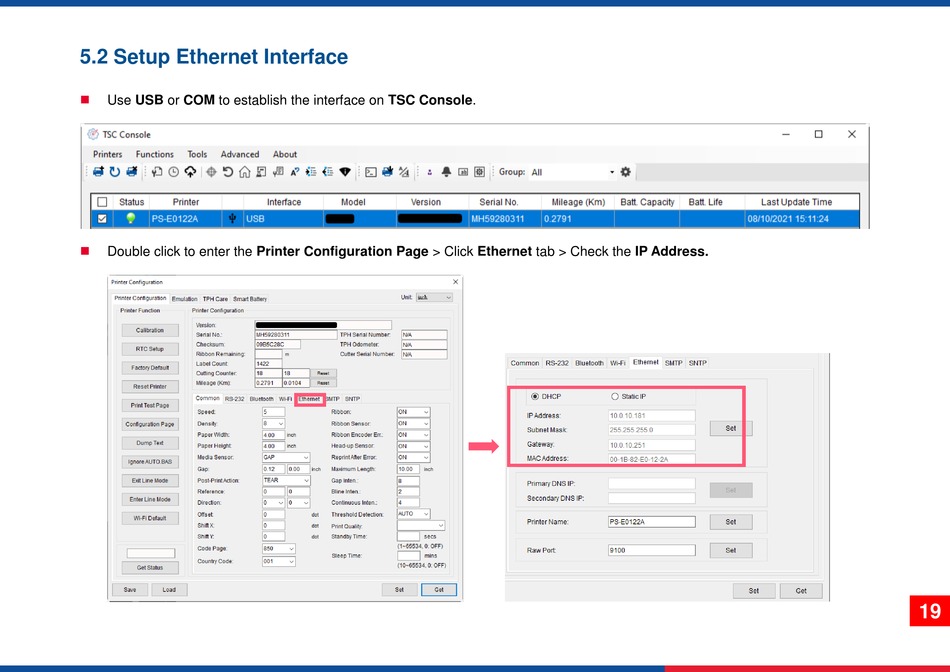Image resolution: width=950 pixels, height=672 pixels.
Task: Select the SNTP tab in the enlarged Ethernet view
Action: pyautogui.click(x=697, y=363)
